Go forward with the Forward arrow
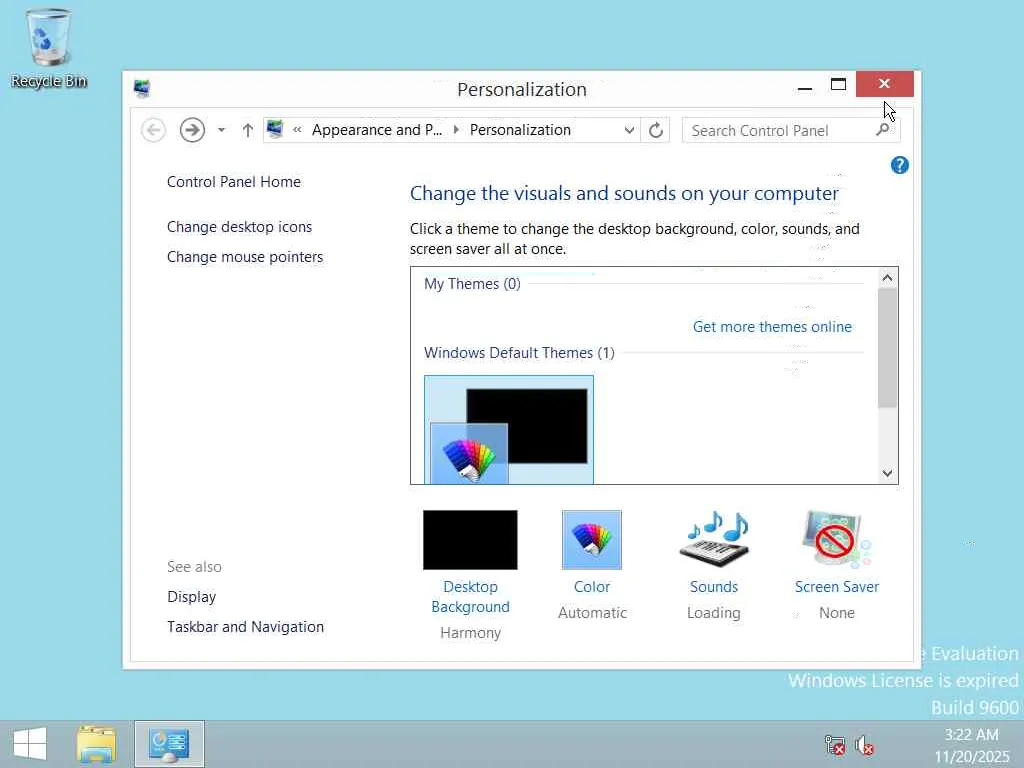 click(192, 130)
